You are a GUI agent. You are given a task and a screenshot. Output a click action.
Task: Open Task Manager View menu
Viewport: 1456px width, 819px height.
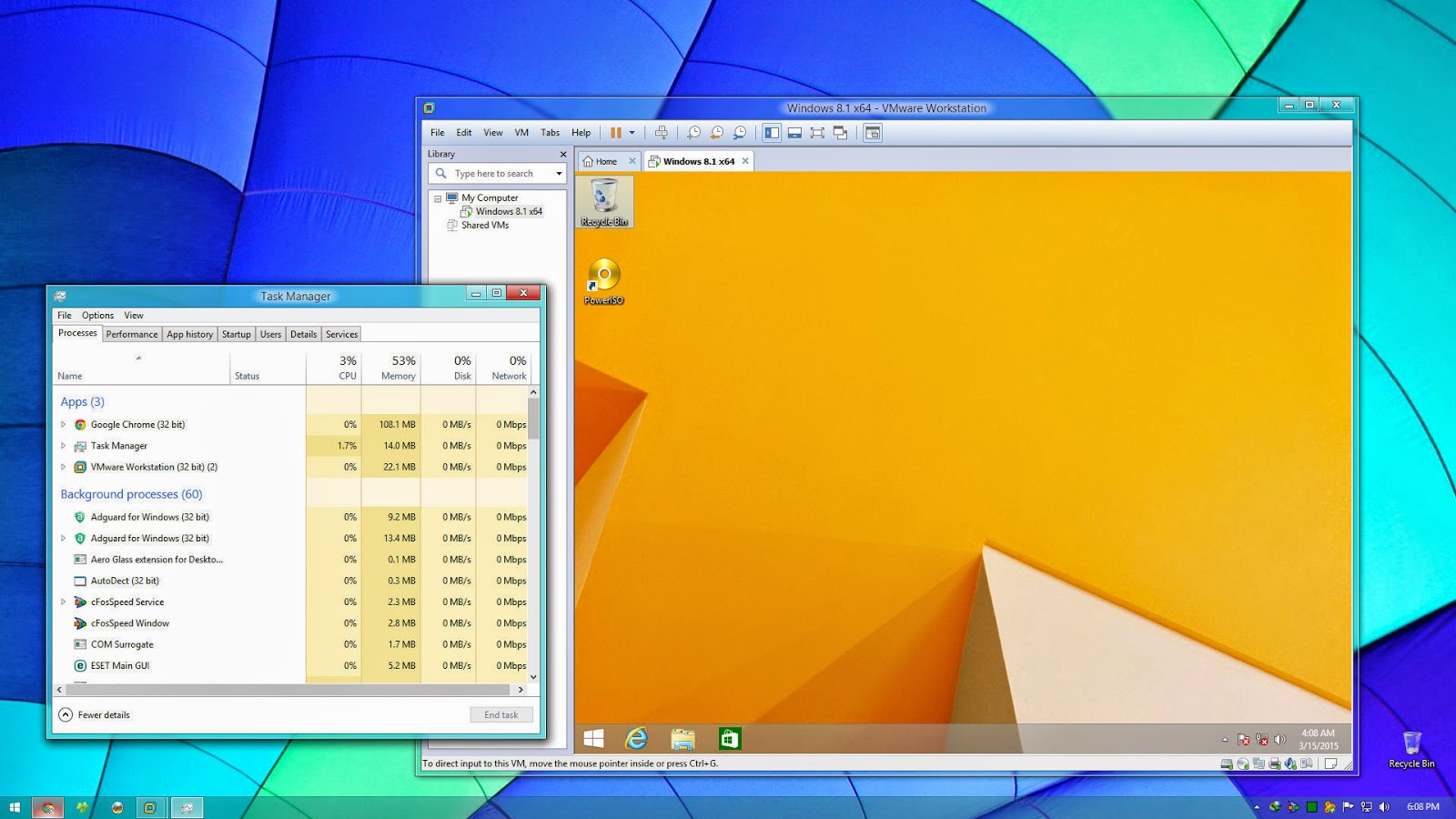click(x=134, y=316)
